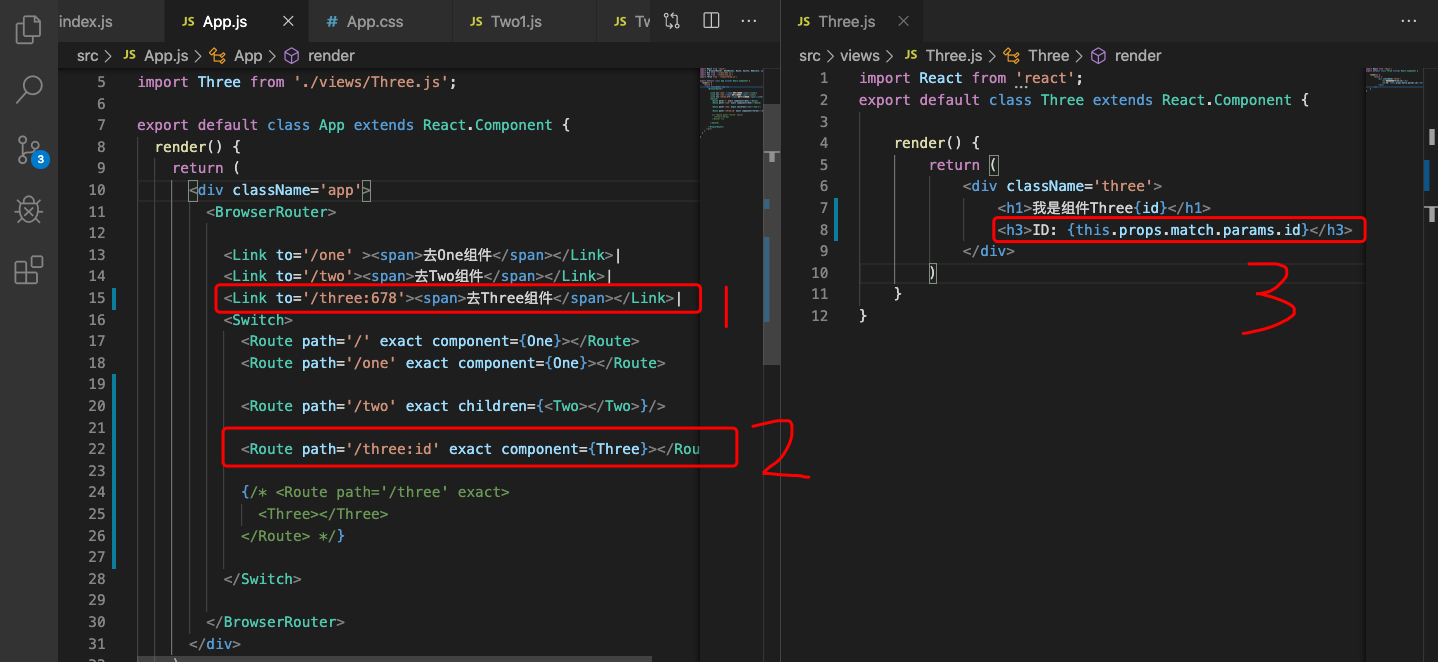Click Route path='/' exact line

[x=440, y=341]
